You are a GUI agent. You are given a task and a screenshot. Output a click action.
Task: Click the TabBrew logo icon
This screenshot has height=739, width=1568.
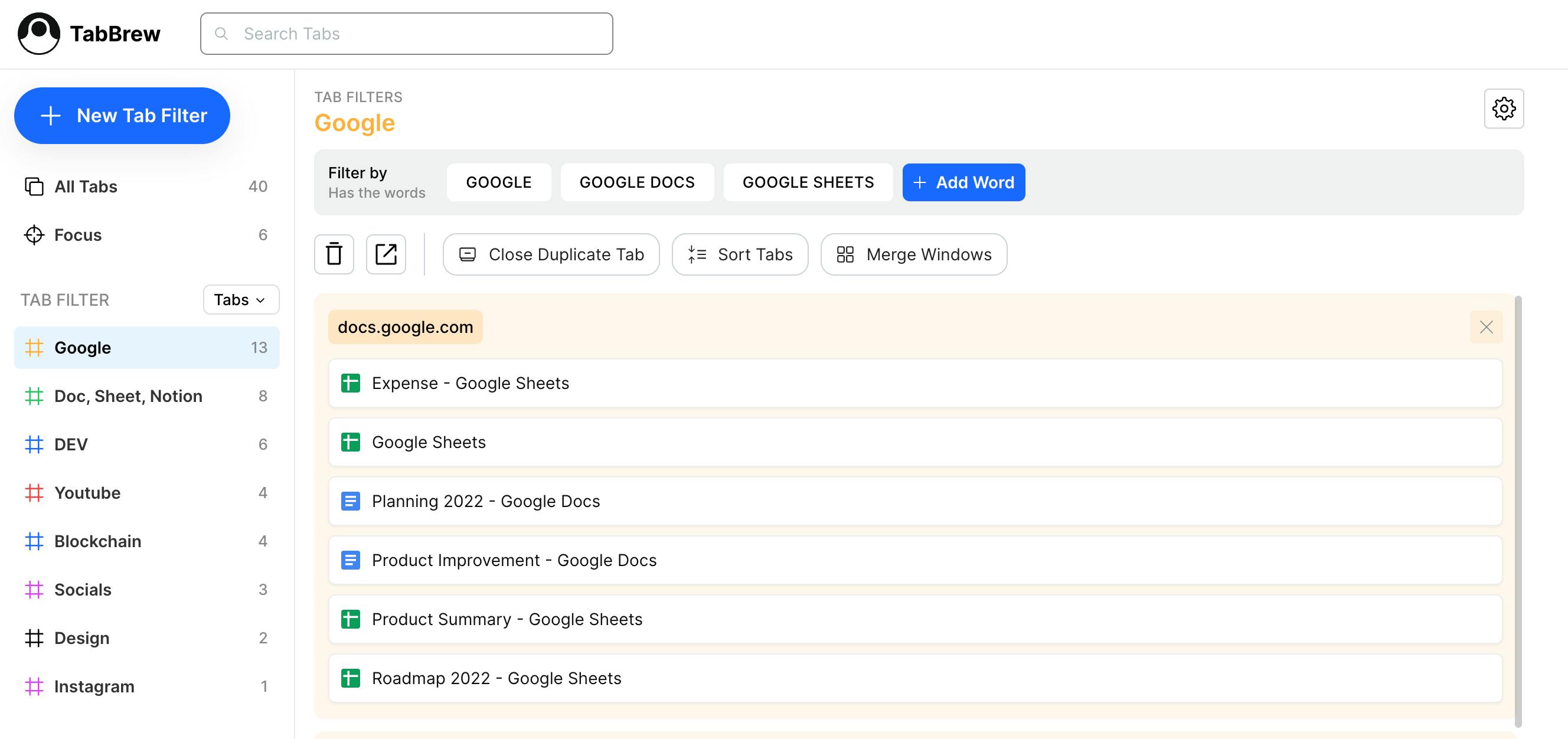[39, 34]
